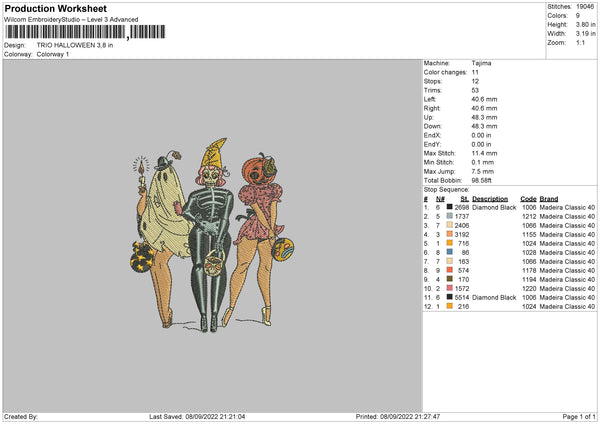Viewport: 600px width, 424px height.
Task: Click the stitches total '19046'
Action: coord(585,7)
